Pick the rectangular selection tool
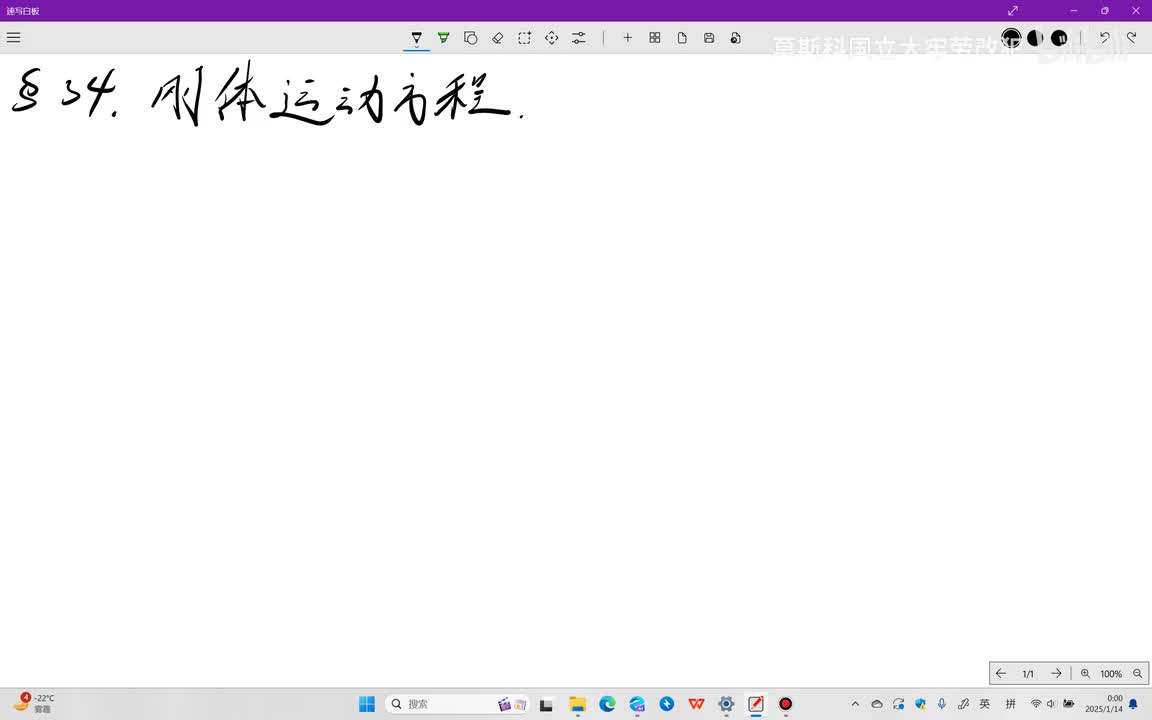The height and width of the screenshot is (720, 1152). pos(525,37)
